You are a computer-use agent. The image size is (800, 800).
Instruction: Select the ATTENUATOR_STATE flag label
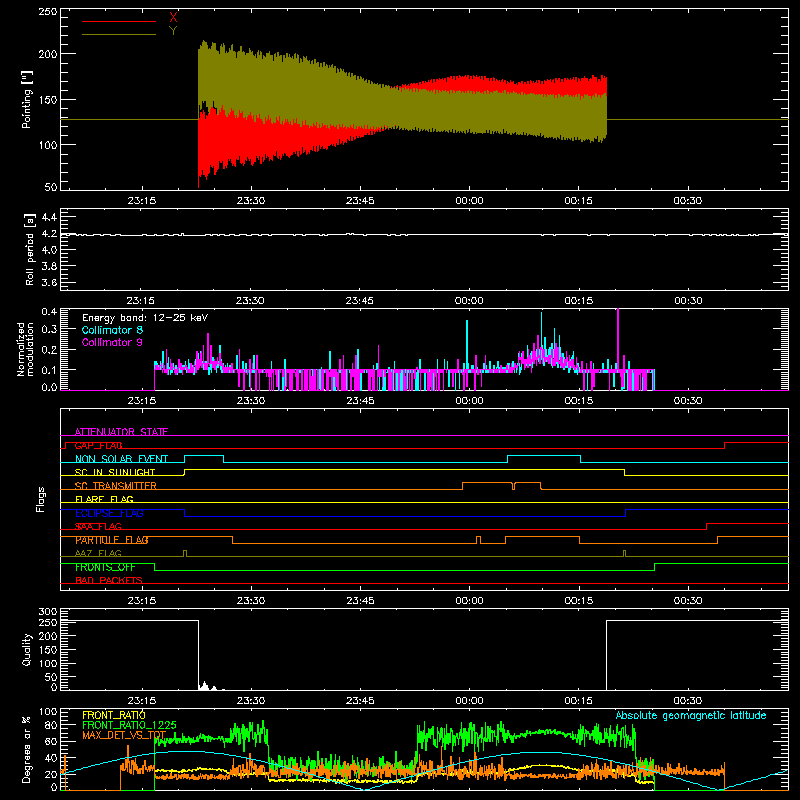coord(121,432)
